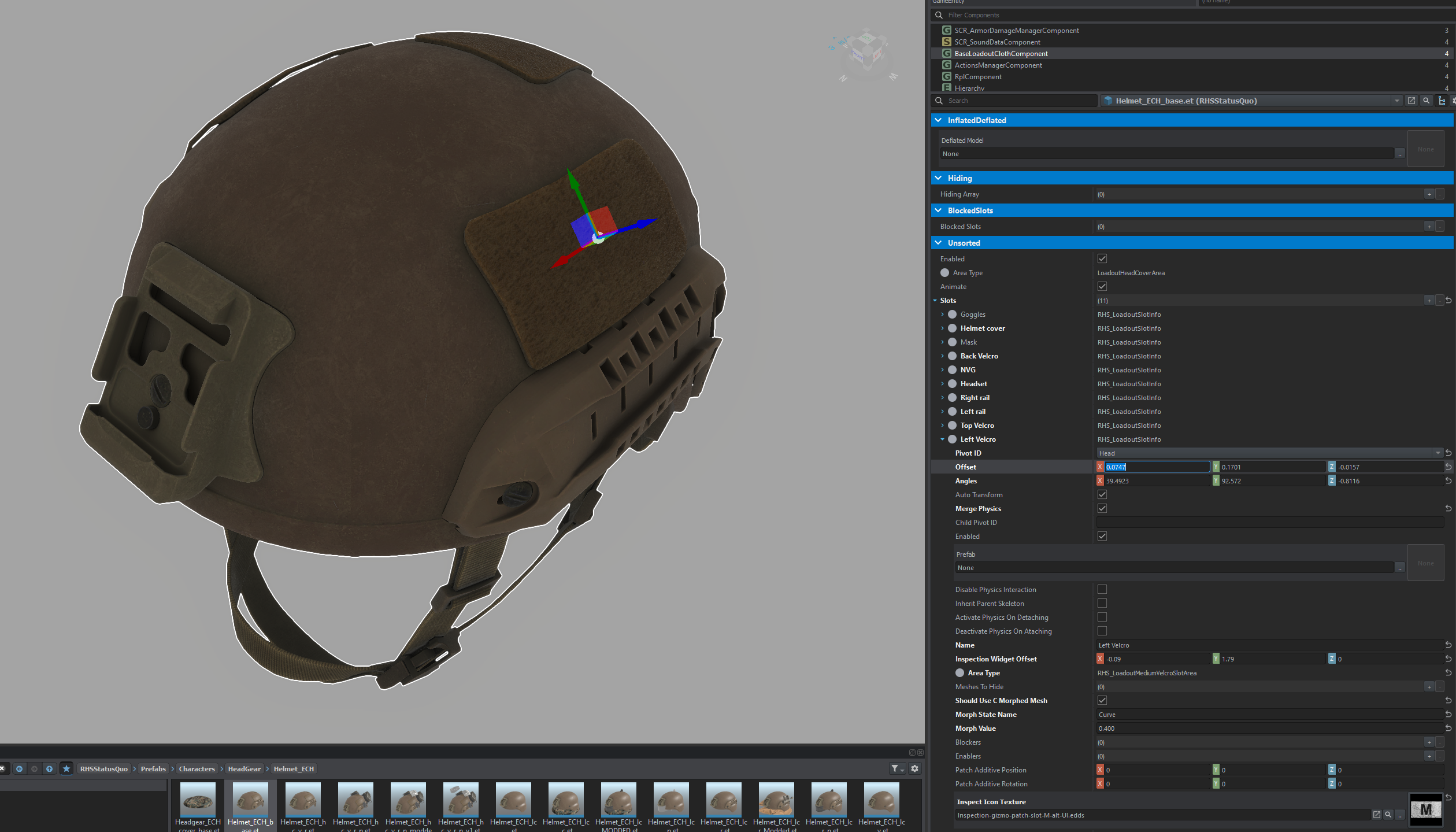Add a Hiding Array element with plus
This screenshot has width=1456, height=832.
(x=1429, y=194)
